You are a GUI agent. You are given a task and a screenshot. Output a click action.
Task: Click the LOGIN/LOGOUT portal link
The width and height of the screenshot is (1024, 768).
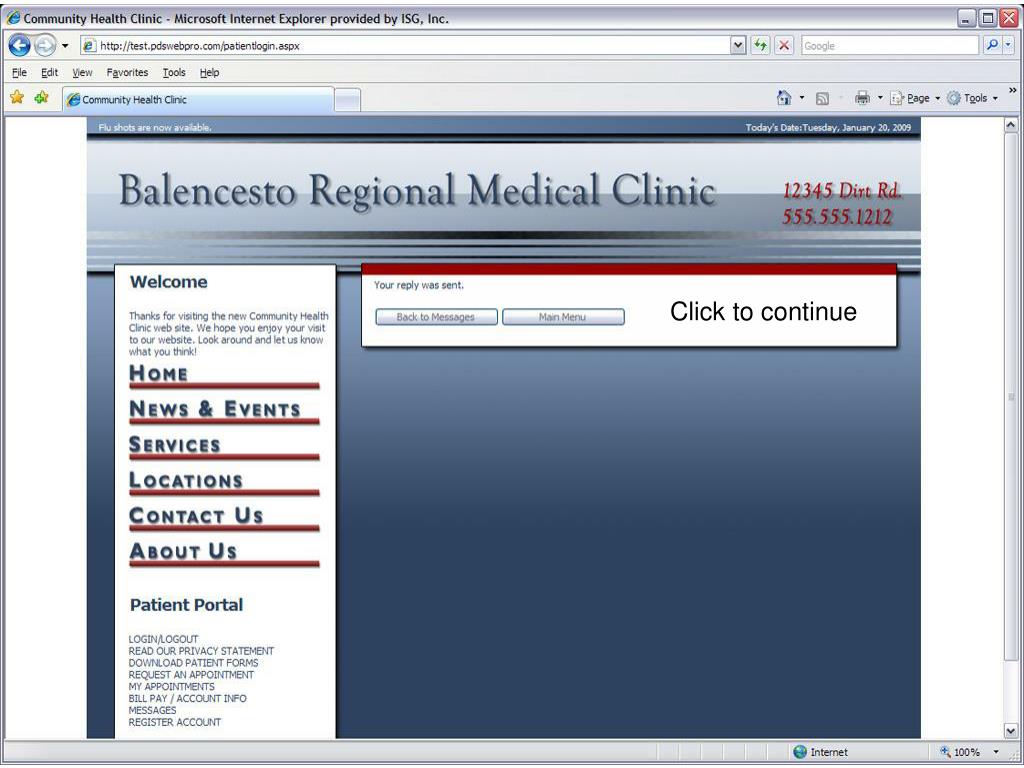click(x=163, y=639)
